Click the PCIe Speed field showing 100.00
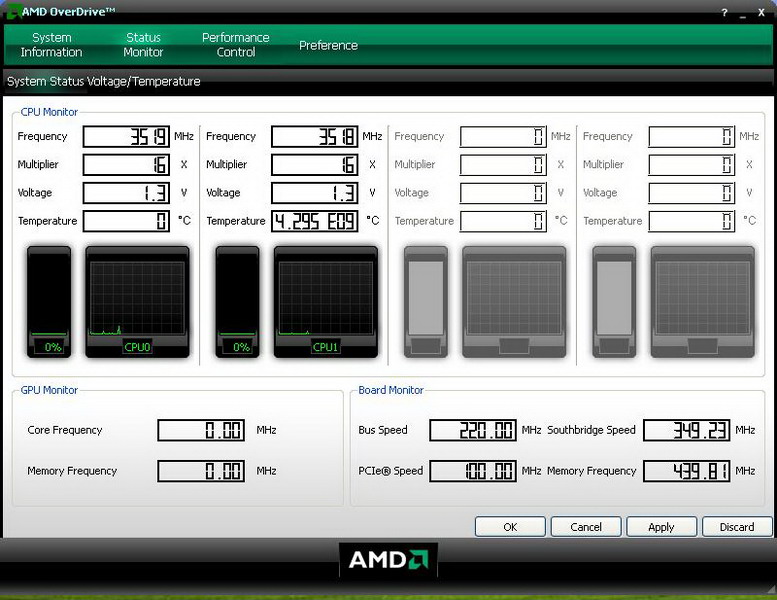 pos(473,471)
